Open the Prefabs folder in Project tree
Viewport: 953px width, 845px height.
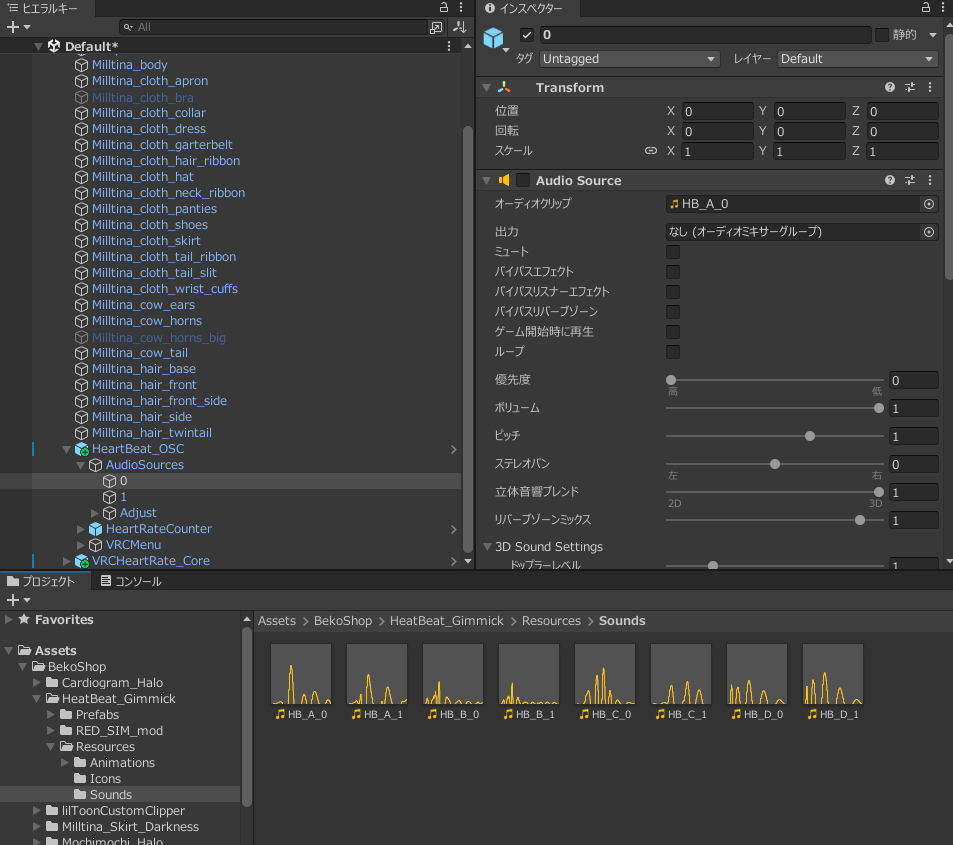point(97,715)
